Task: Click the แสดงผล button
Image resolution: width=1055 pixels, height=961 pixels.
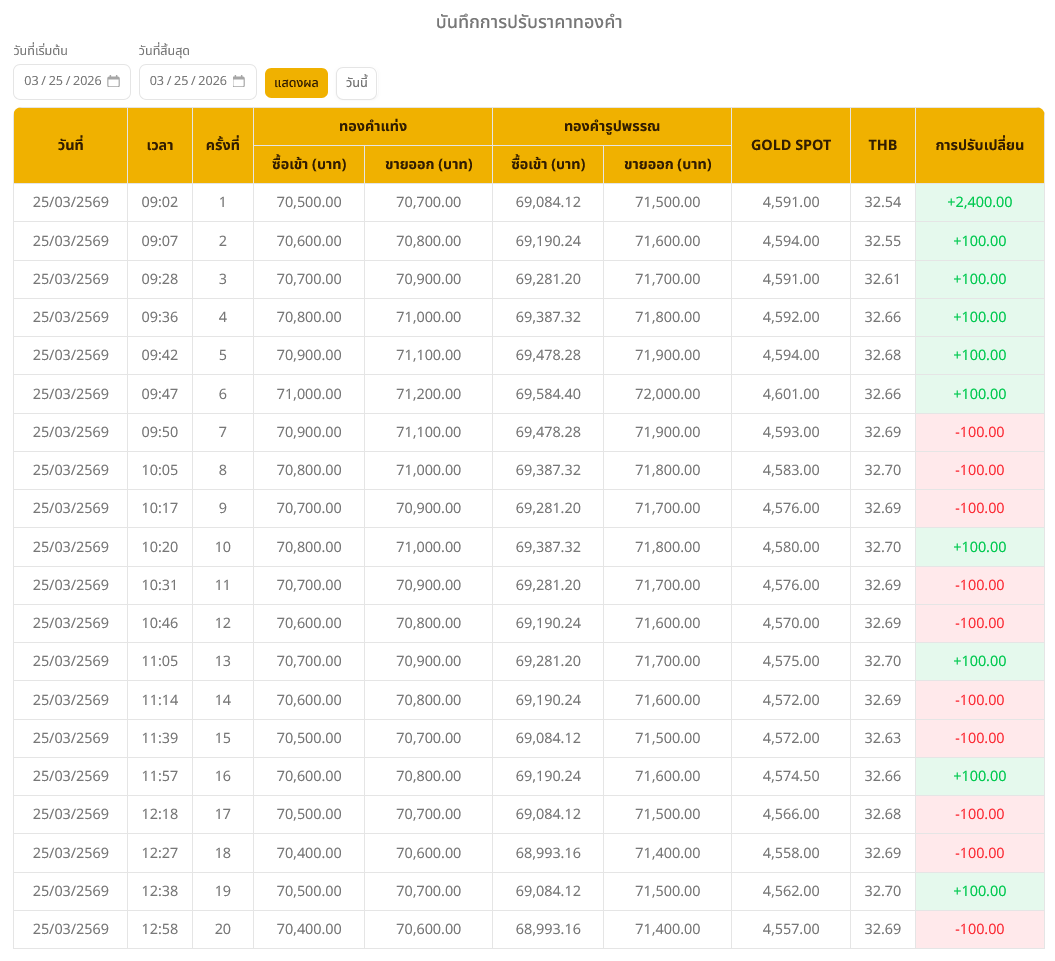Action: pos(296,82)
